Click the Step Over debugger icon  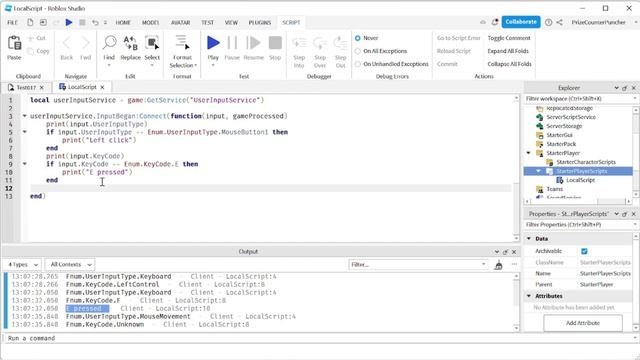tap(320, 43)
